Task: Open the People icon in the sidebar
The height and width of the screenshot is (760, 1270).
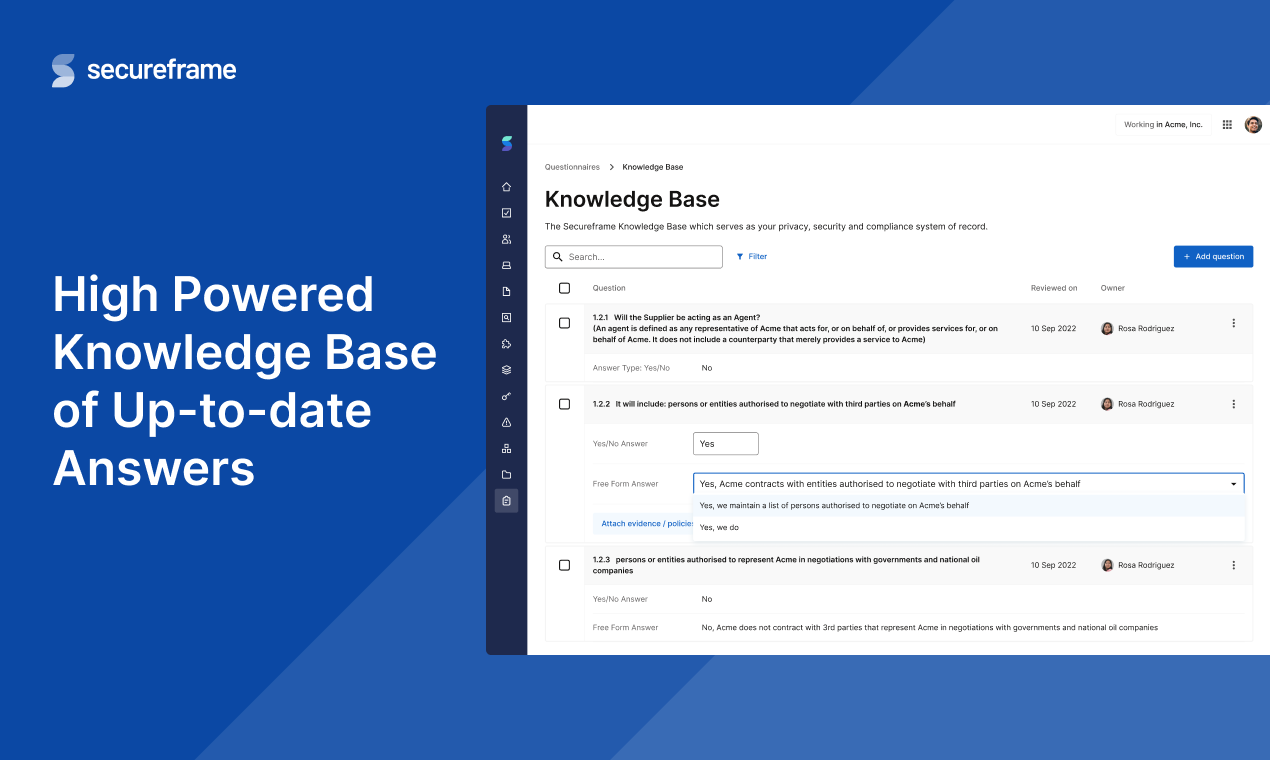Action: (507, 239)
